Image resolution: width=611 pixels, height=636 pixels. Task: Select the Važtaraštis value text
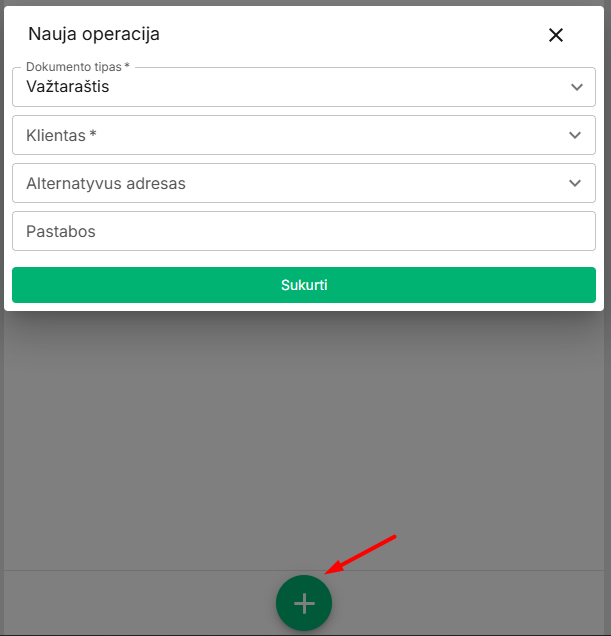68,86
